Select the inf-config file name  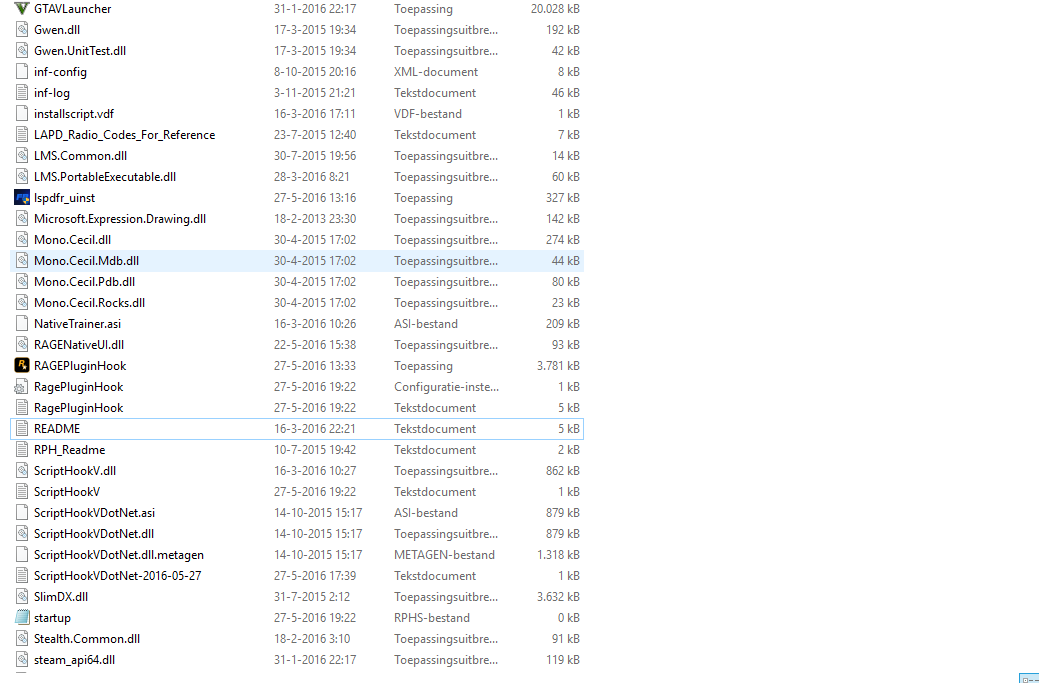coord(60,72)
